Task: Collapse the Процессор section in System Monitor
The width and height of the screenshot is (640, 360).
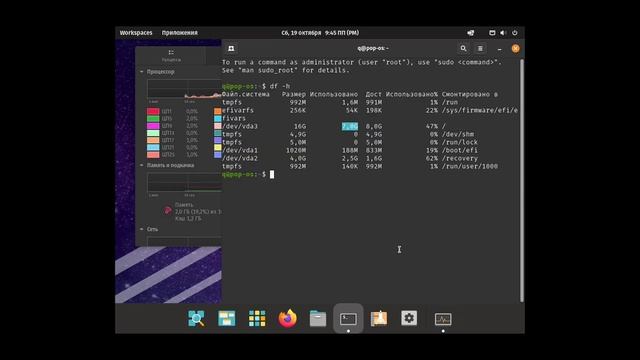Action: [x=142, y=71]
